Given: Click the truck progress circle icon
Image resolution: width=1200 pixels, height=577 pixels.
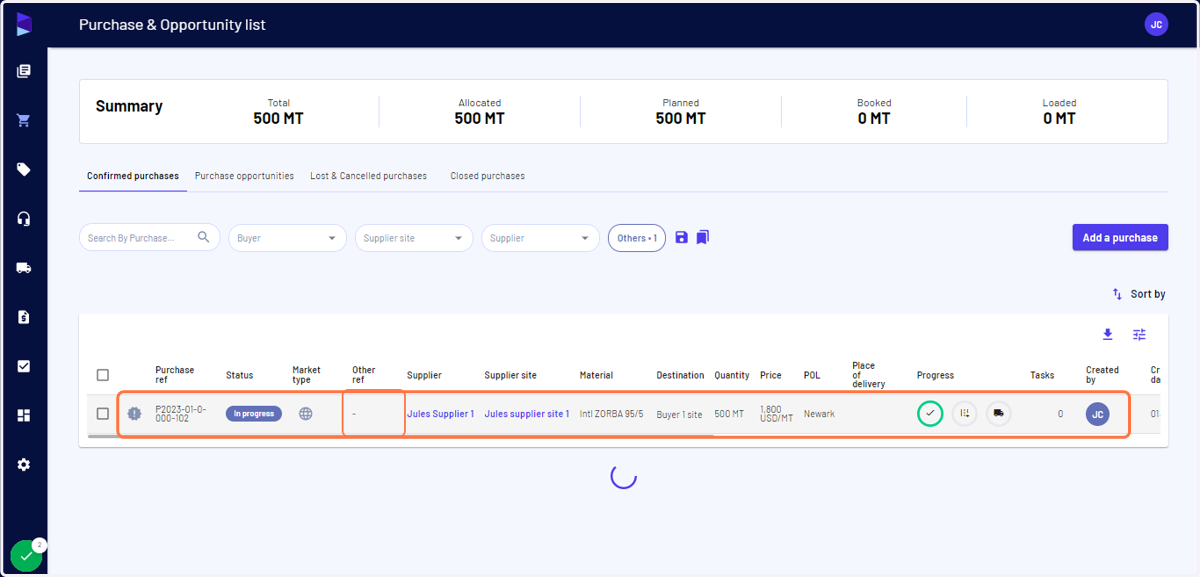Looking at the screenshot, I should point(998,413).
